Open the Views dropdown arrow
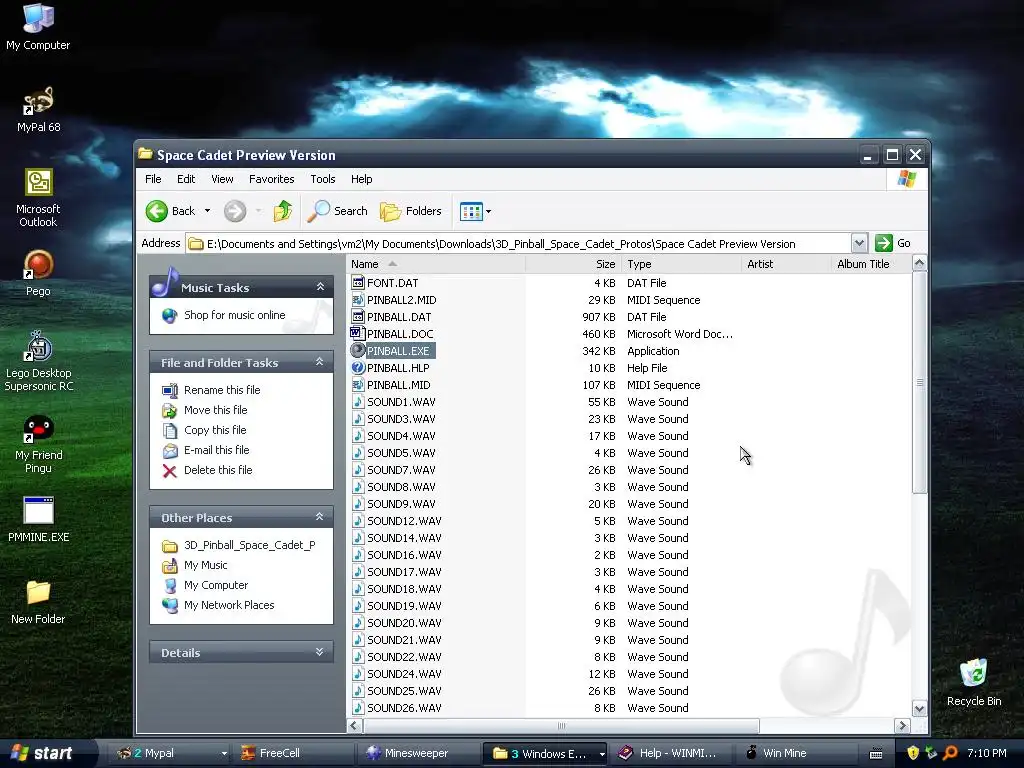The width and height of the screenshot is (1024, 768). pos(488,212)
